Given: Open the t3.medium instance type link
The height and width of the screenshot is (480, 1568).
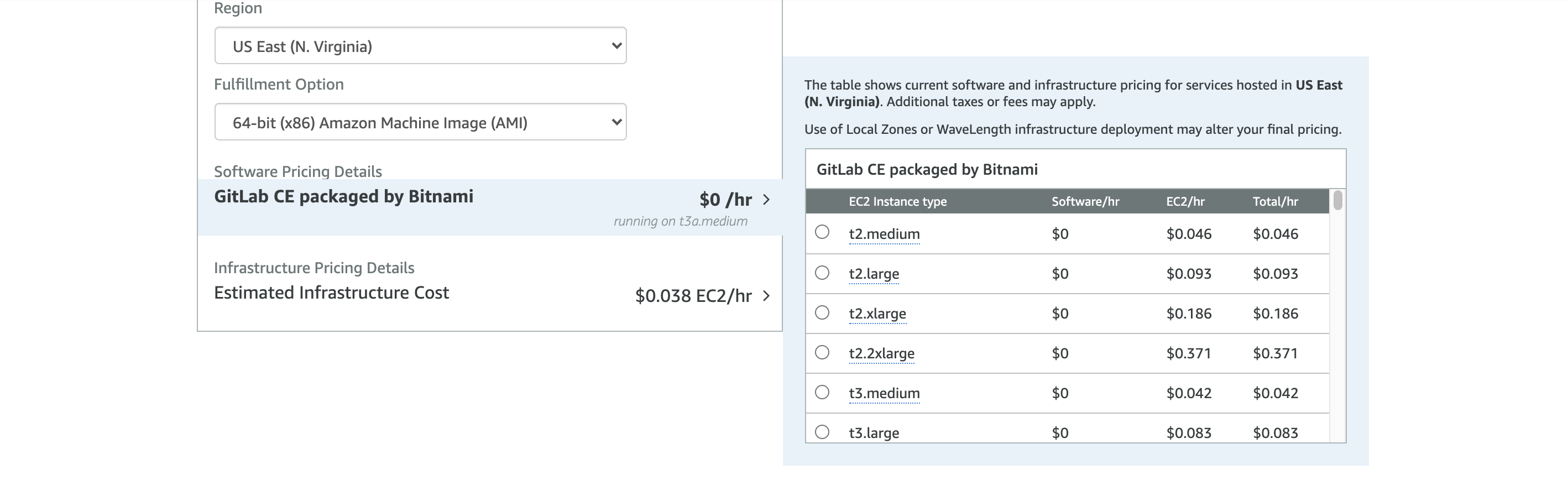Looking at the screenshot, I should (x=884, y=394).
